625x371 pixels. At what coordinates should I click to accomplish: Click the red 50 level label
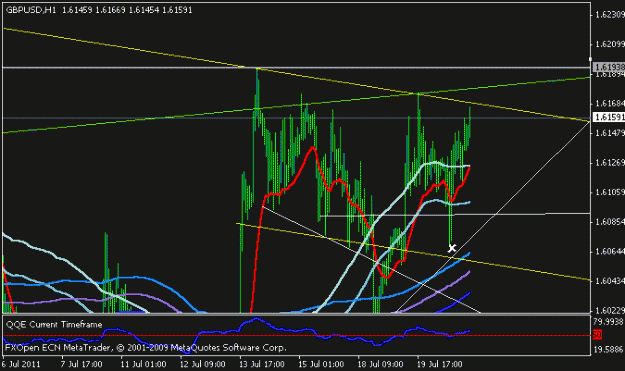[x=597, y=335]
